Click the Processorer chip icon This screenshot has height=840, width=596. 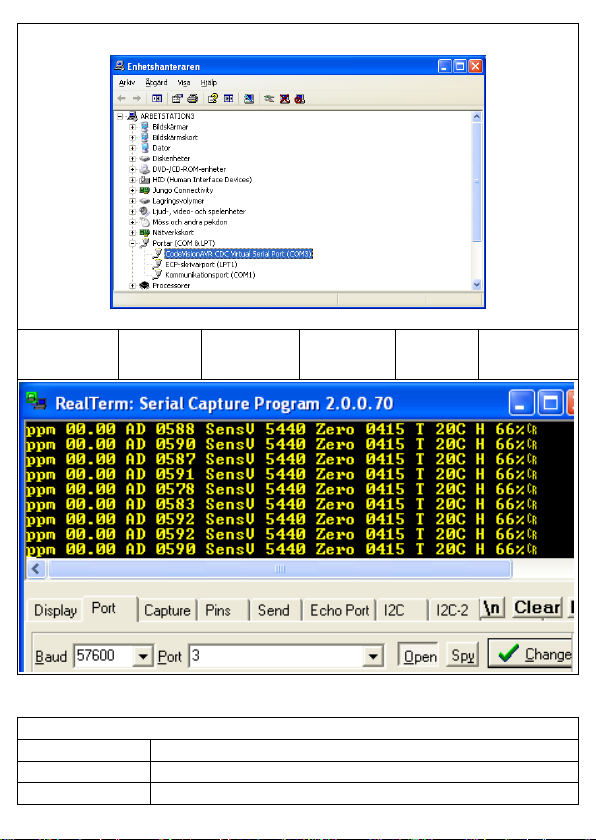tap(145, 286)
